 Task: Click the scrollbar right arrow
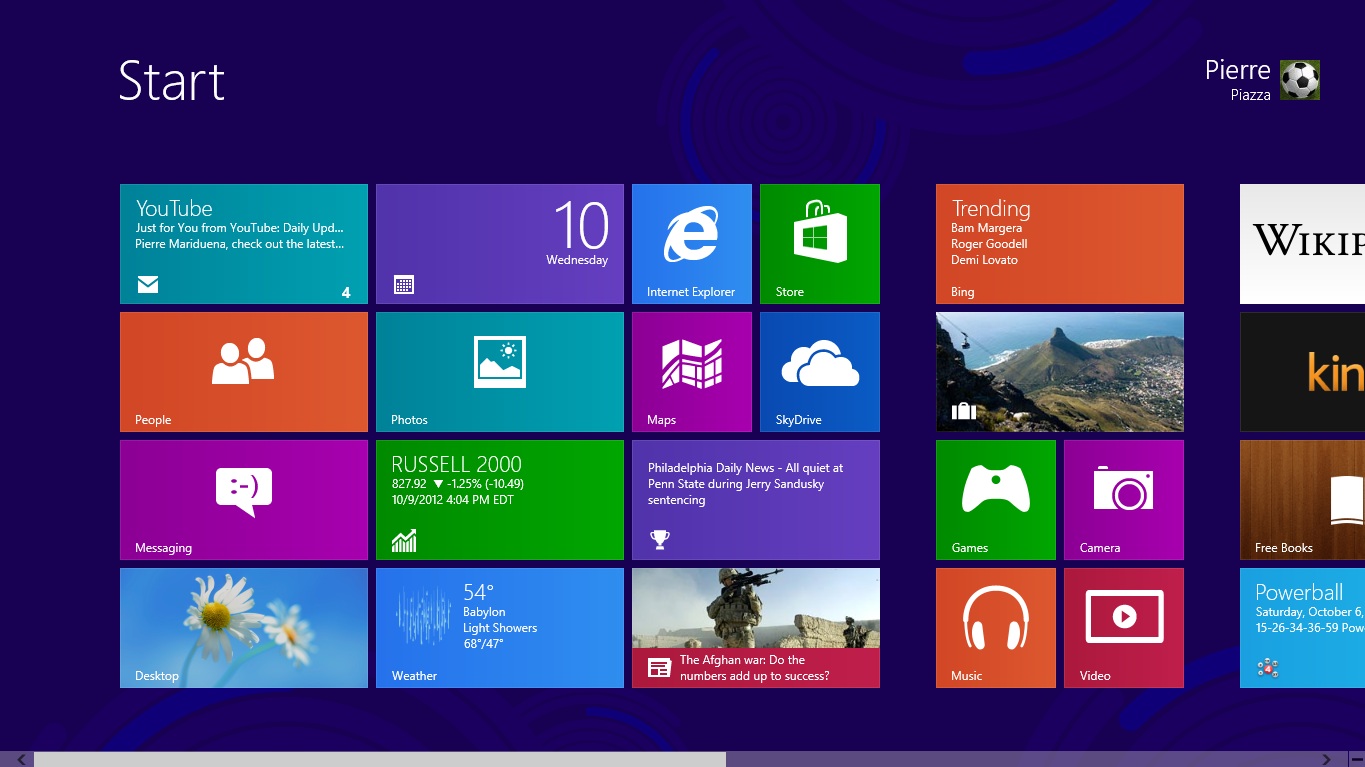(x=1327, y=759)
